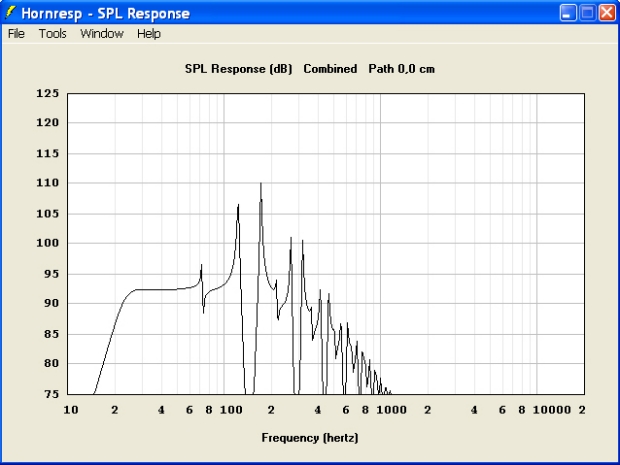Open the Tools menu

pos(52,34)
